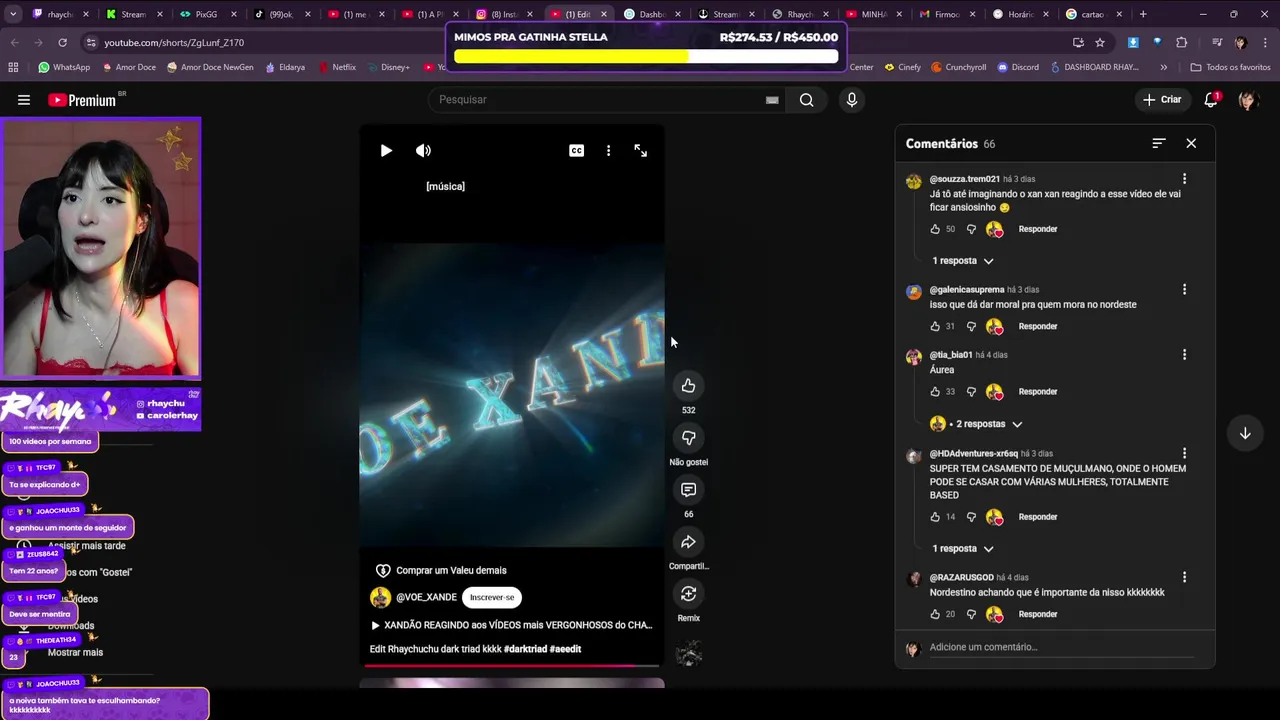Image resolution: width=1280 pixels, height=720 pixels.
Task: Seek on the short's red progress bar
Action: pyautogui.click(x=511, y=665)
